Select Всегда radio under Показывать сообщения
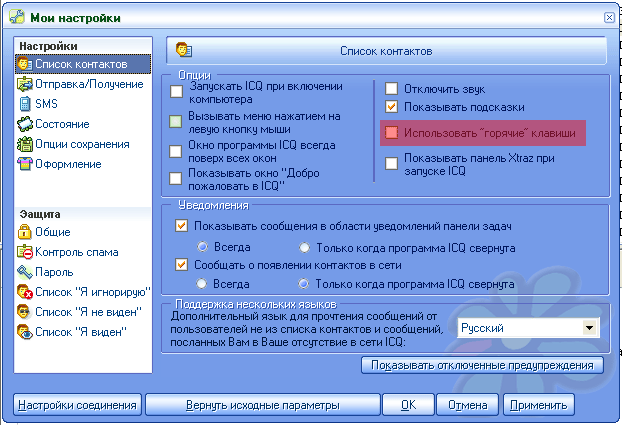The height and width of the screenshot is (425, 622). 203,247
